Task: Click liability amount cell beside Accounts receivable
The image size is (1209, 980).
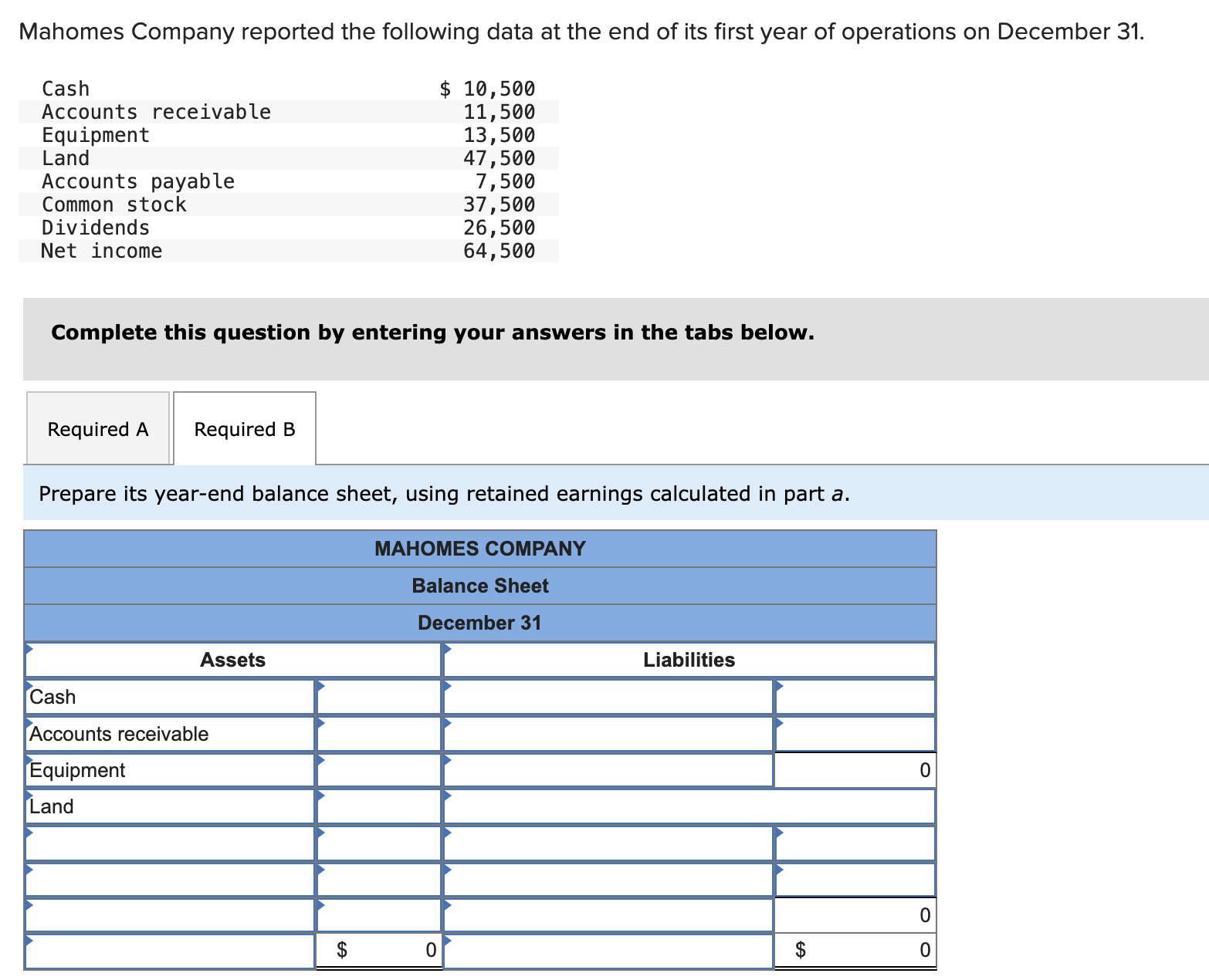Action: coord(855,734)
